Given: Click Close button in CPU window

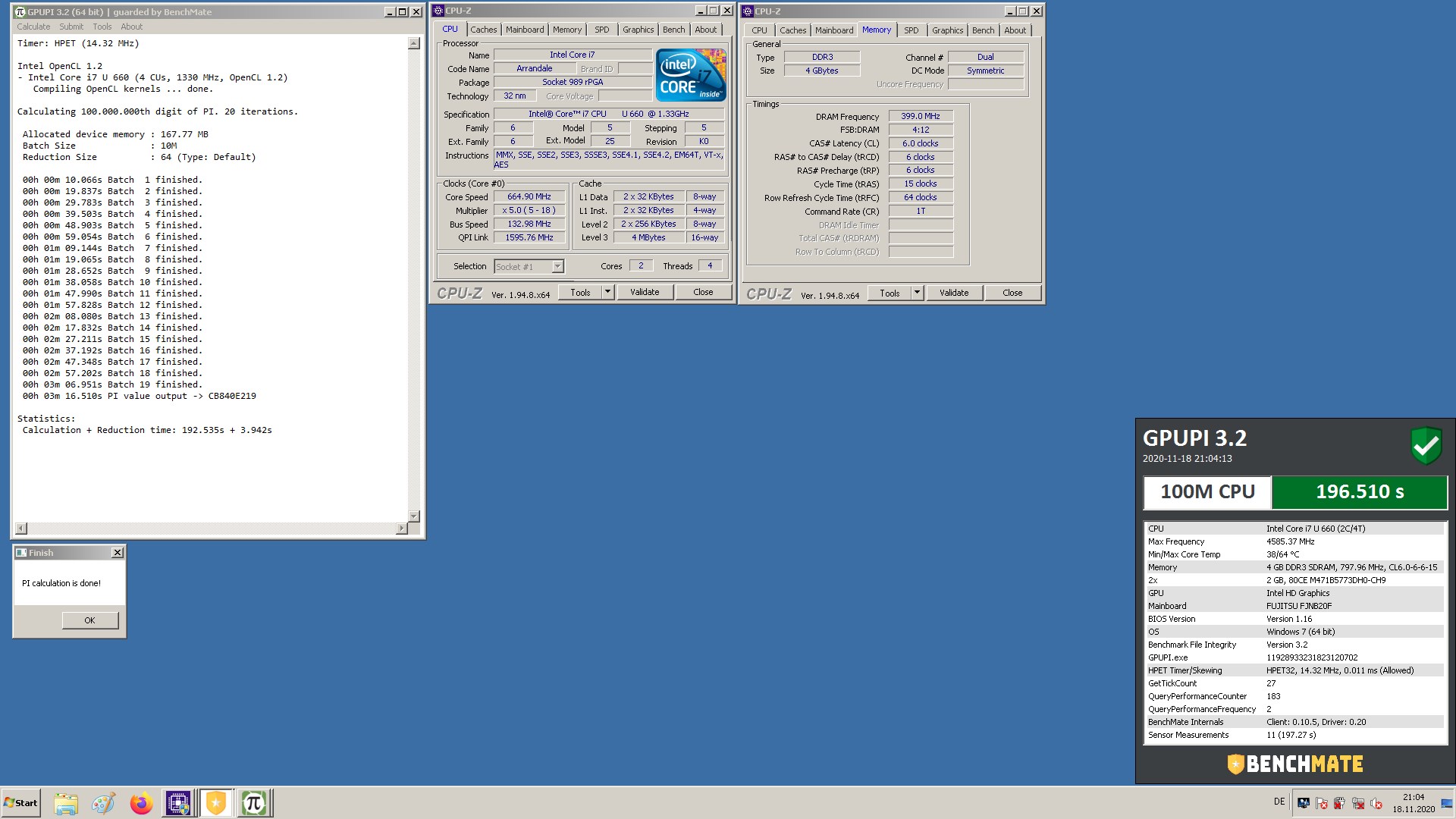Looking at the screenshot, I should (703, 292).
